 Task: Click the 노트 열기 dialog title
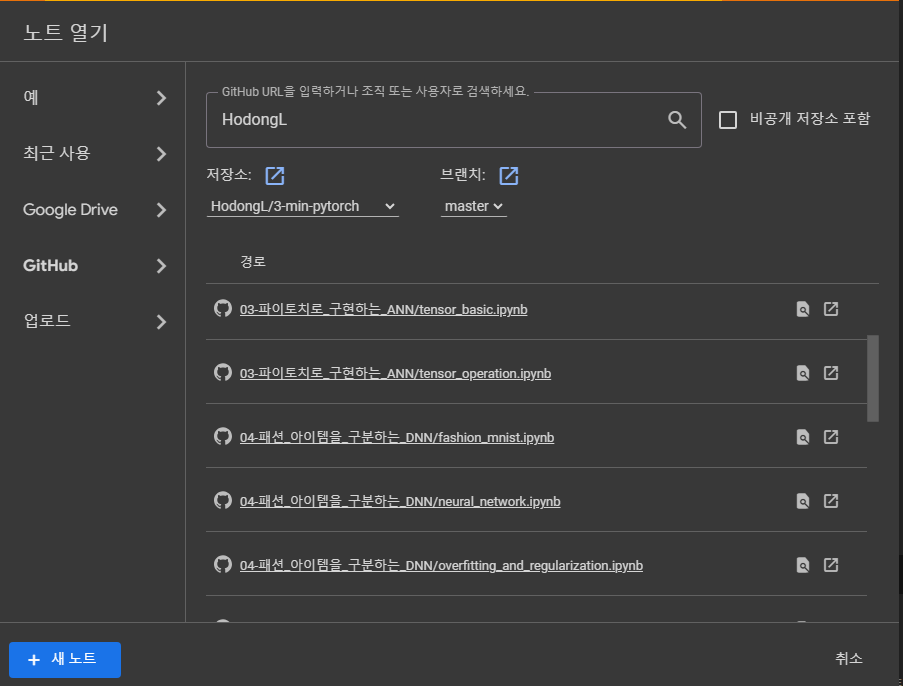coord(66,32)
